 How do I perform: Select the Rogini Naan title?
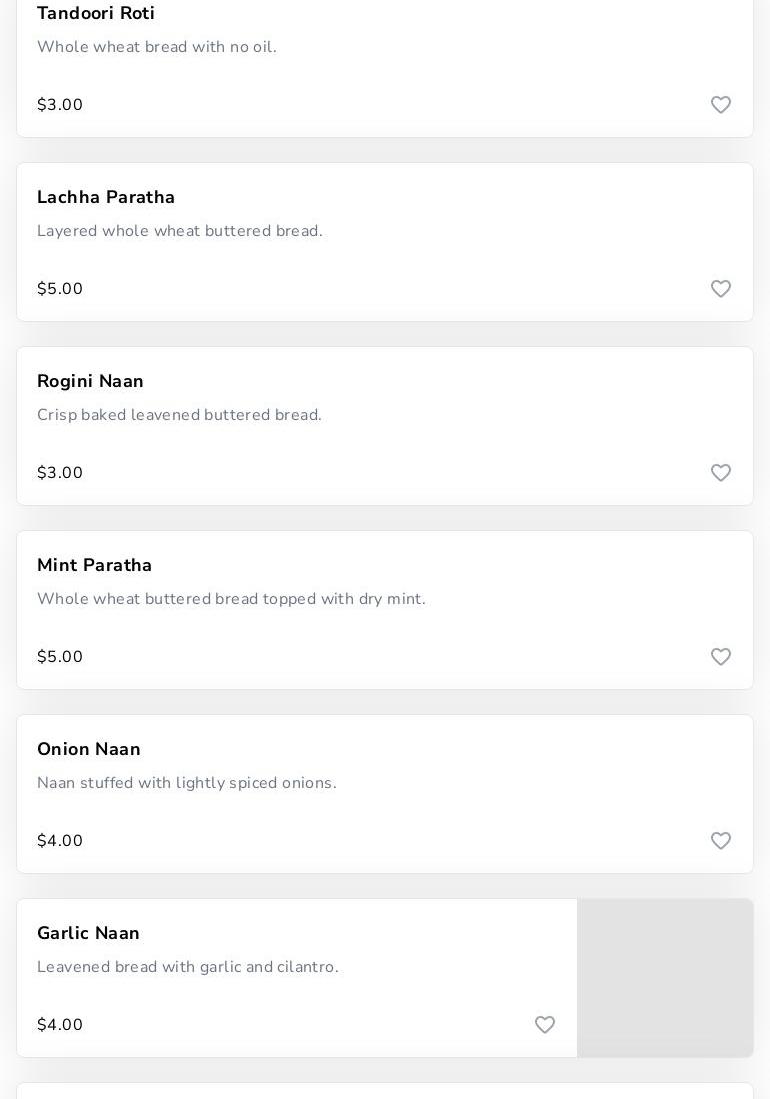pyautogui.click(x=90, y=382)
